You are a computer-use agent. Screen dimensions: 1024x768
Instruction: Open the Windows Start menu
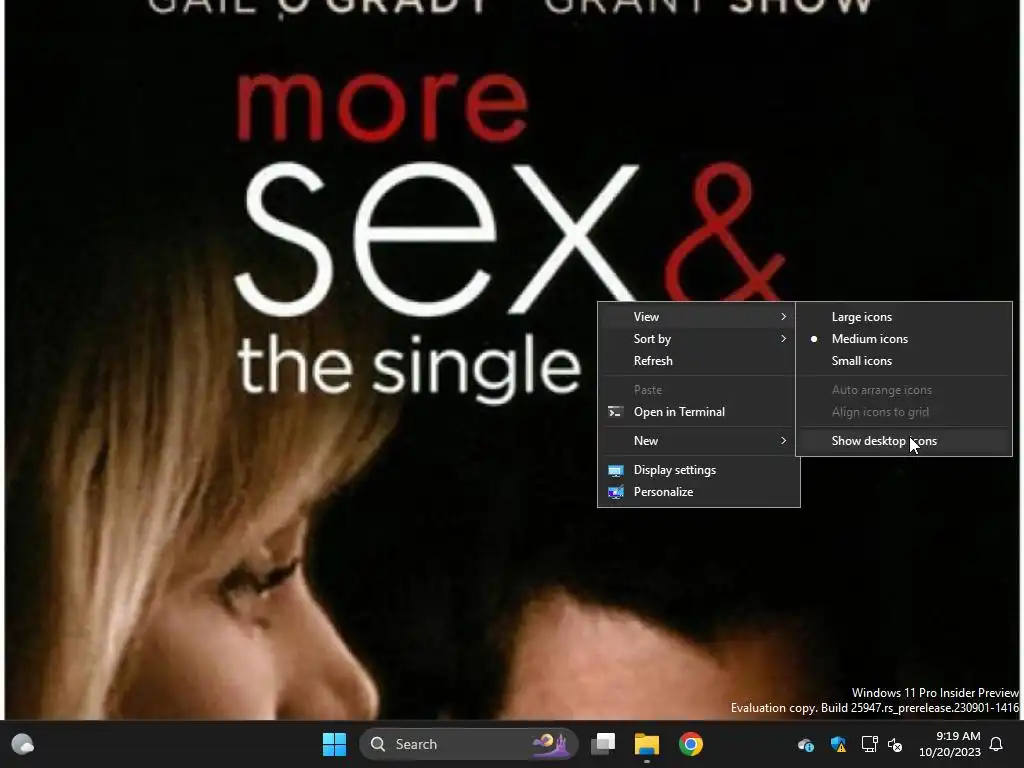click(x=334, y=744)
